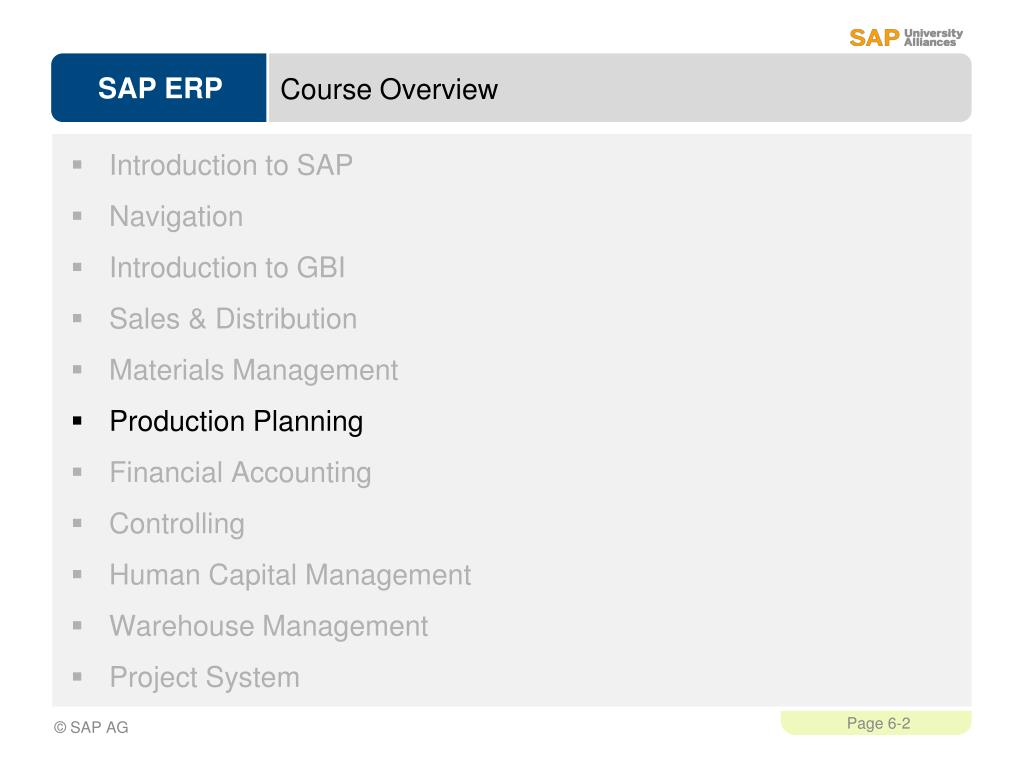Select the SAP ERP header block
The image size is (1024, 768).
pyautogui.click(x=159, y=88)
